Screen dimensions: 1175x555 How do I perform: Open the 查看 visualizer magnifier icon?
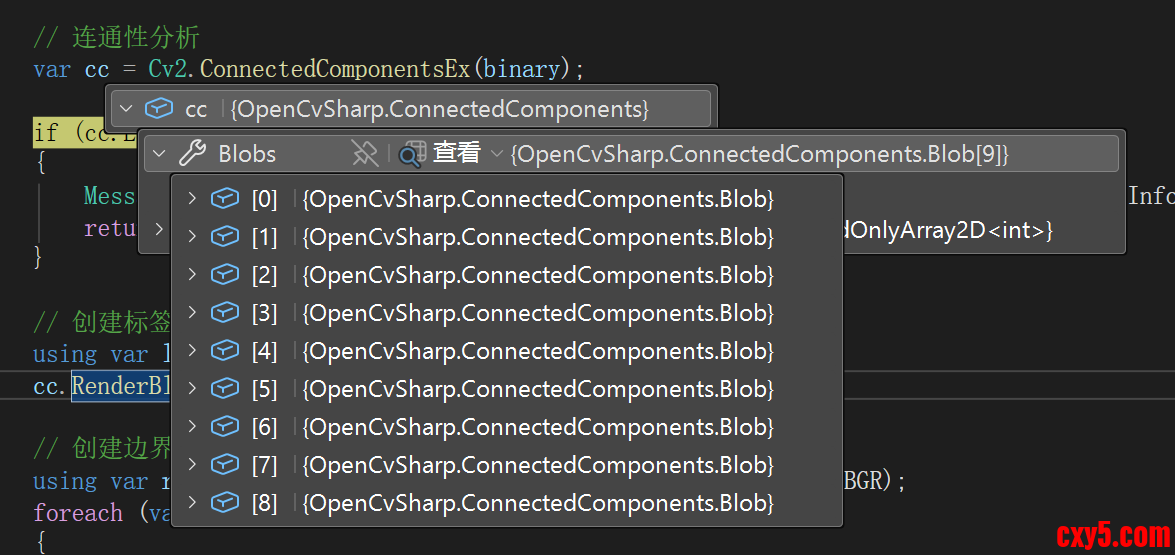pos(411,154)
